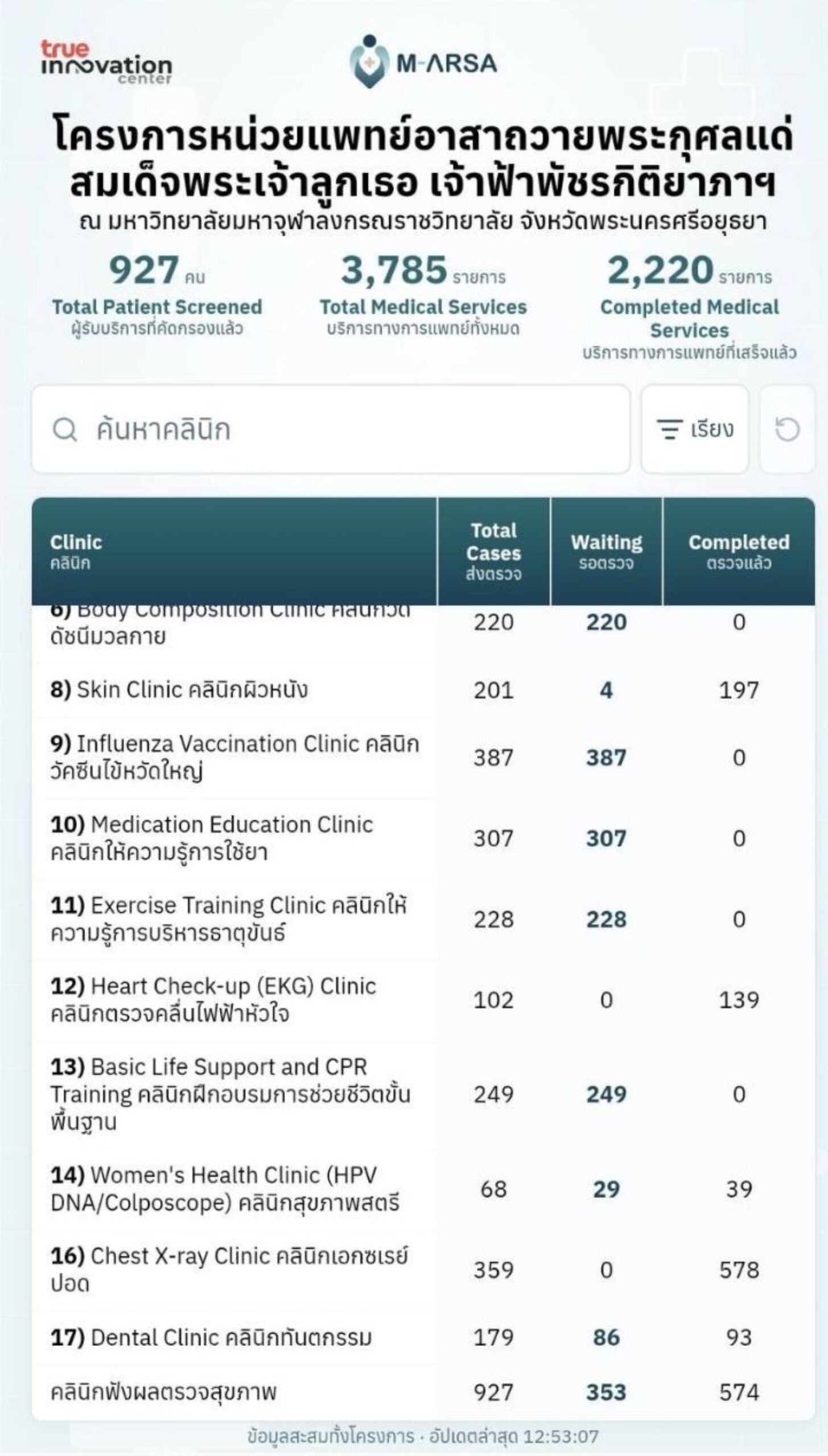
Task: Click Dental Clinic waiting count 86
Action: 607,1338
